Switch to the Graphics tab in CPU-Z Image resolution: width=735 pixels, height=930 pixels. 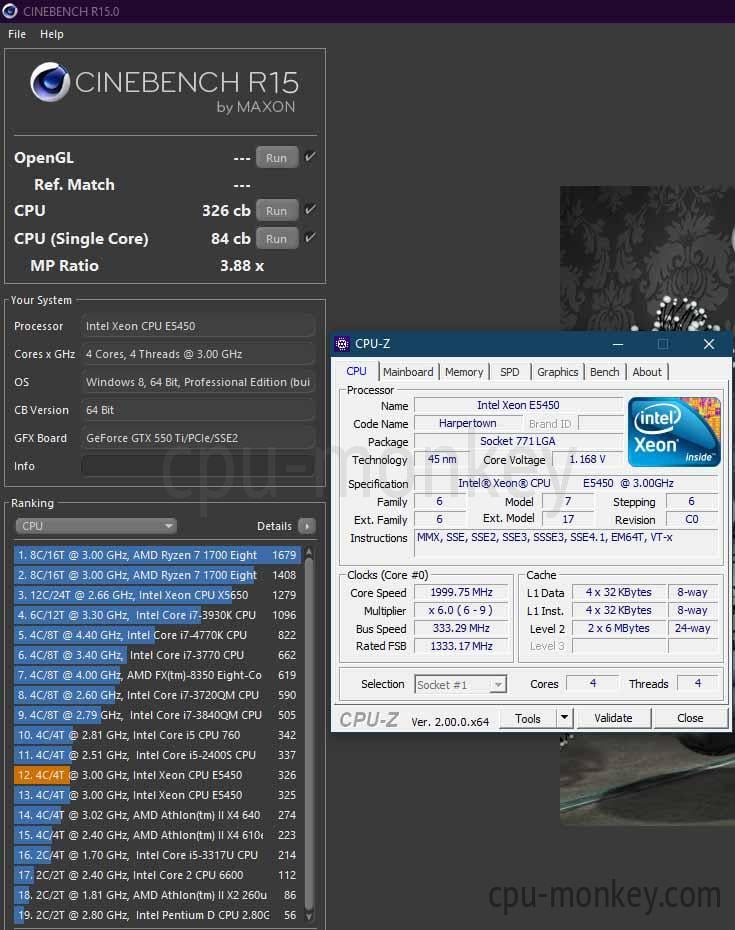tap(558, 372)
